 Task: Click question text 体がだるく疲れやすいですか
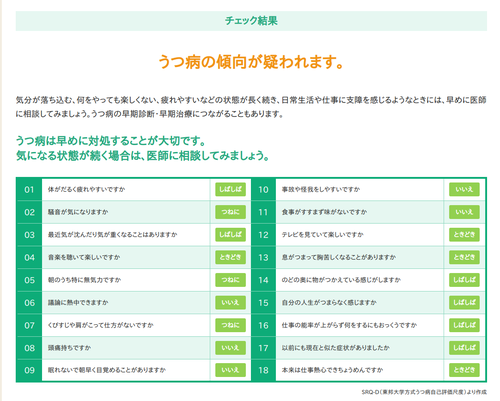86,189
